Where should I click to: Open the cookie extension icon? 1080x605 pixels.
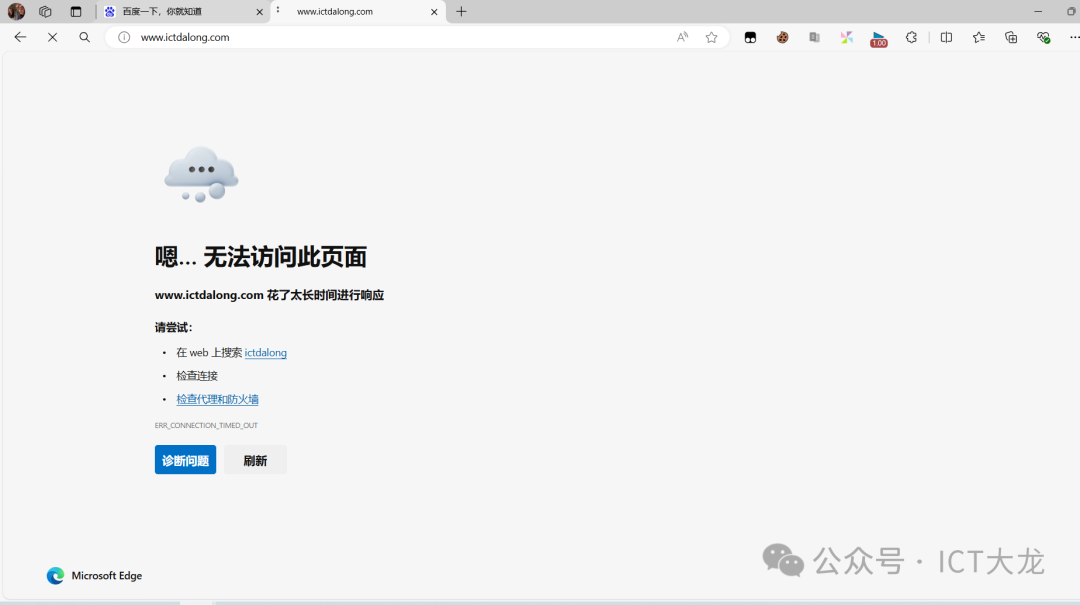pos(783,37)
